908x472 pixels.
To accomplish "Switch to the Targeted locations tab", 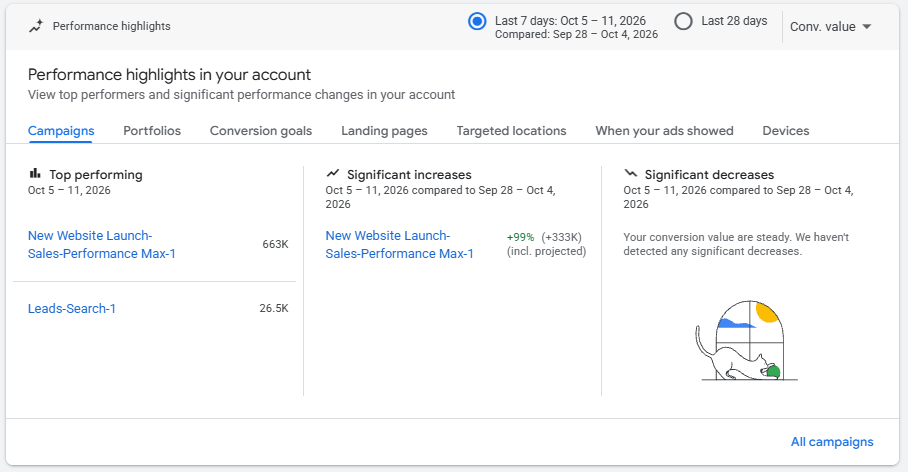I will [511, 131].
